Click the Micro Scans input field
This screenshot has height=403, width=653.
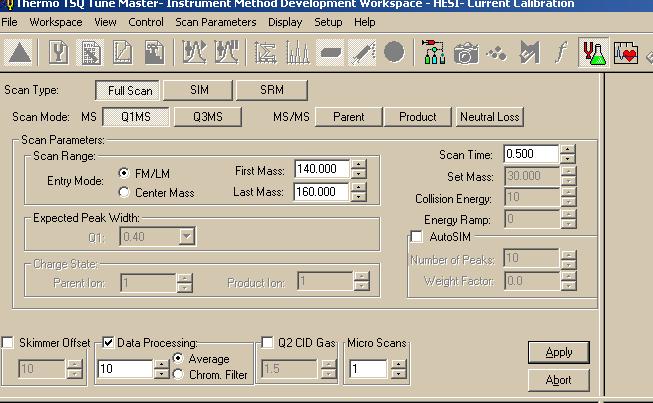368,369
